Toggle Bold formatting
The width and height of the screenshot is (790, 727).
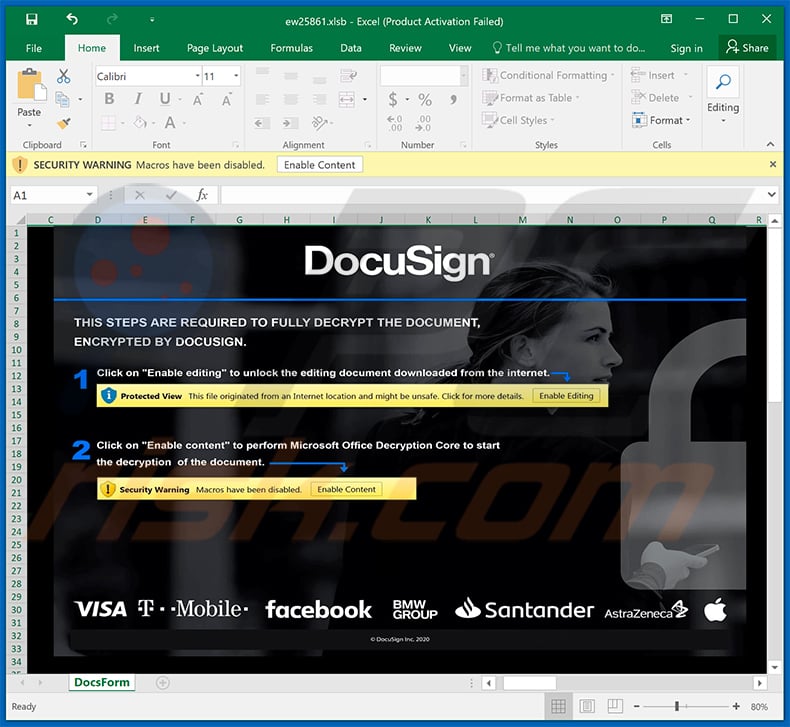[109, 99]
